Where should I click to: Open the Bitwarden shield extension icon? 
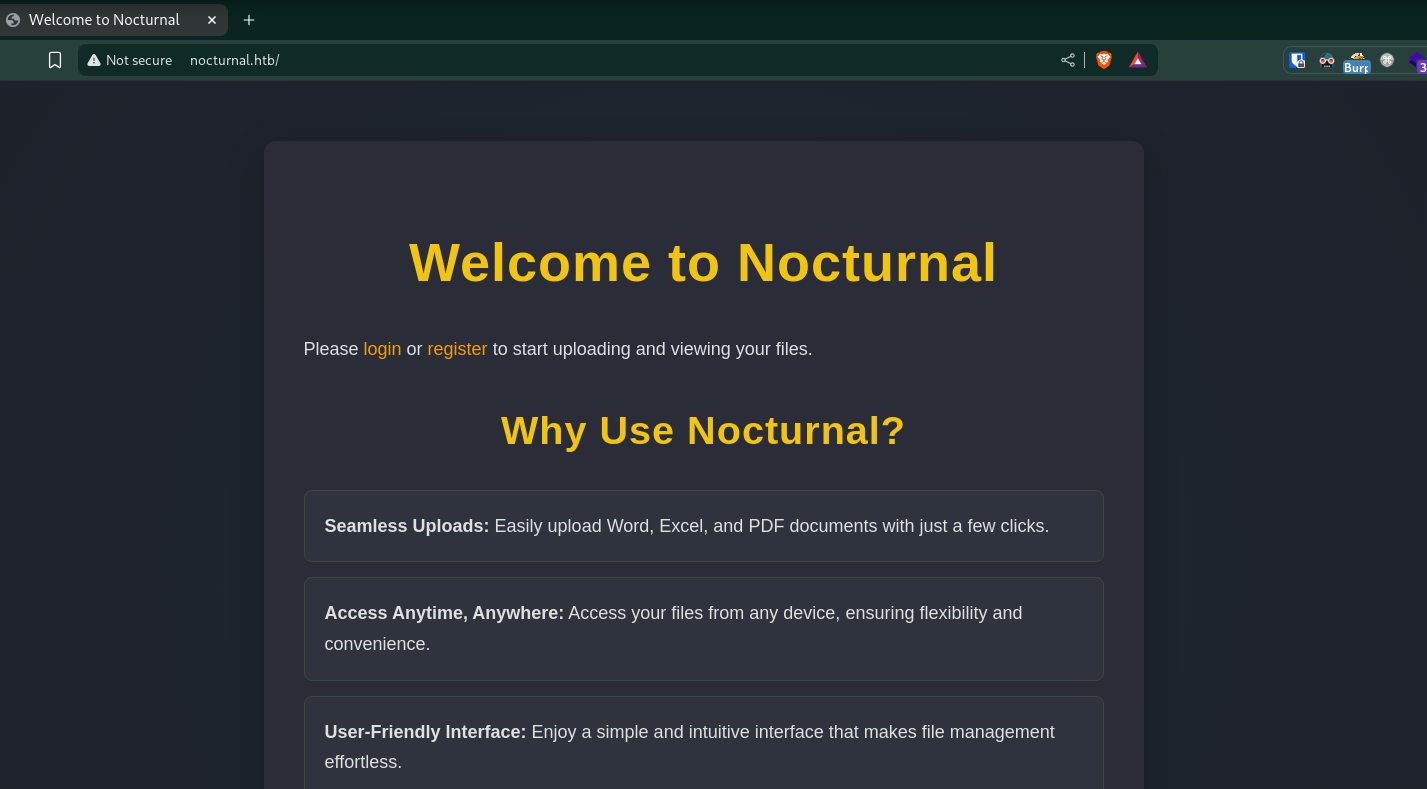coord(1298,60)
